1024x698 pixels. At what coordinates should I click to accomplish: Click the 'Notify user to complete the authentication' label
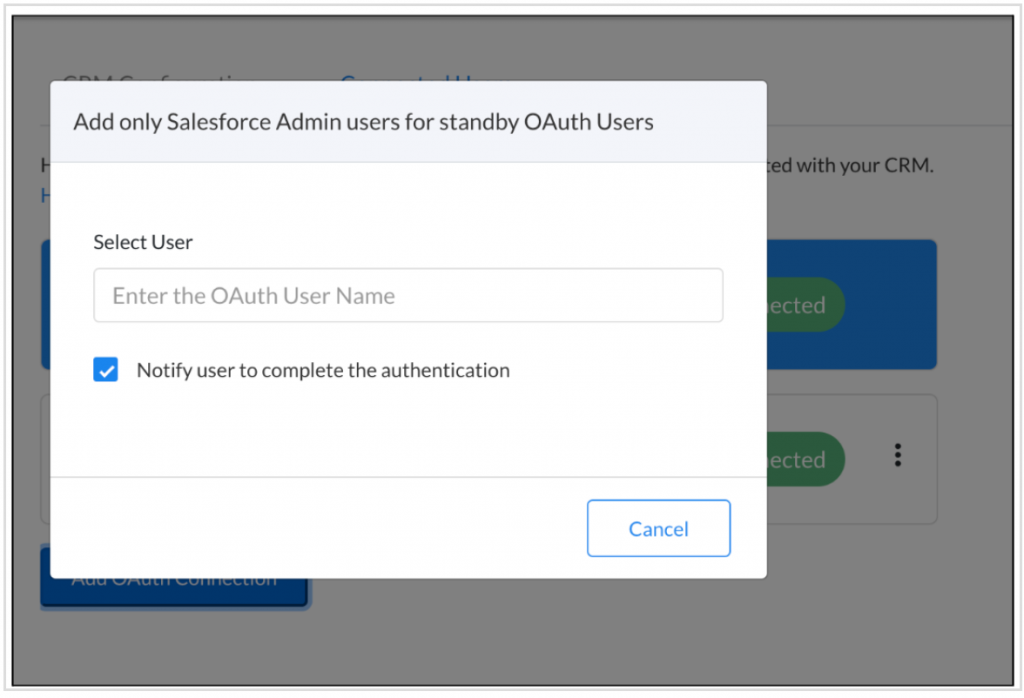[323, 370]
